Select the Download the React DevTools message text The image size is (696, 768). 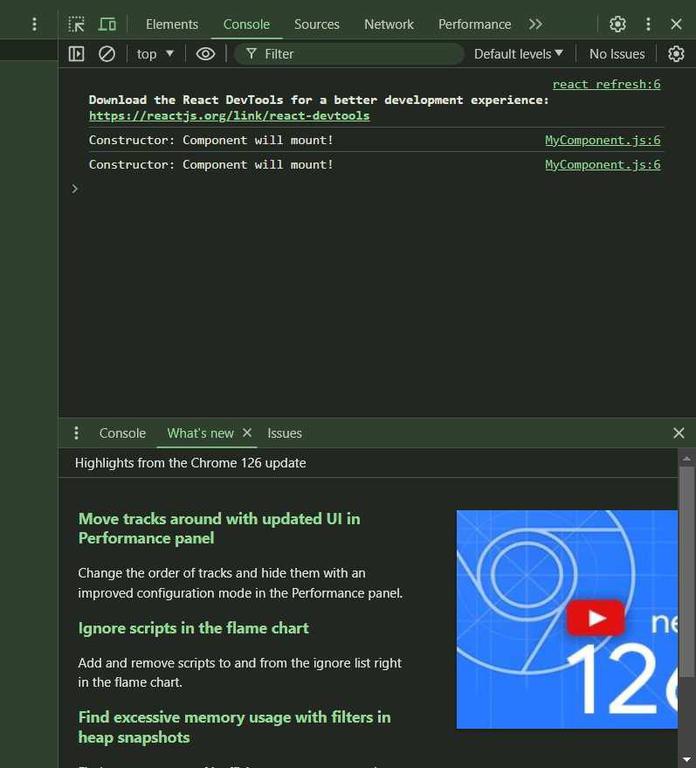319,100
